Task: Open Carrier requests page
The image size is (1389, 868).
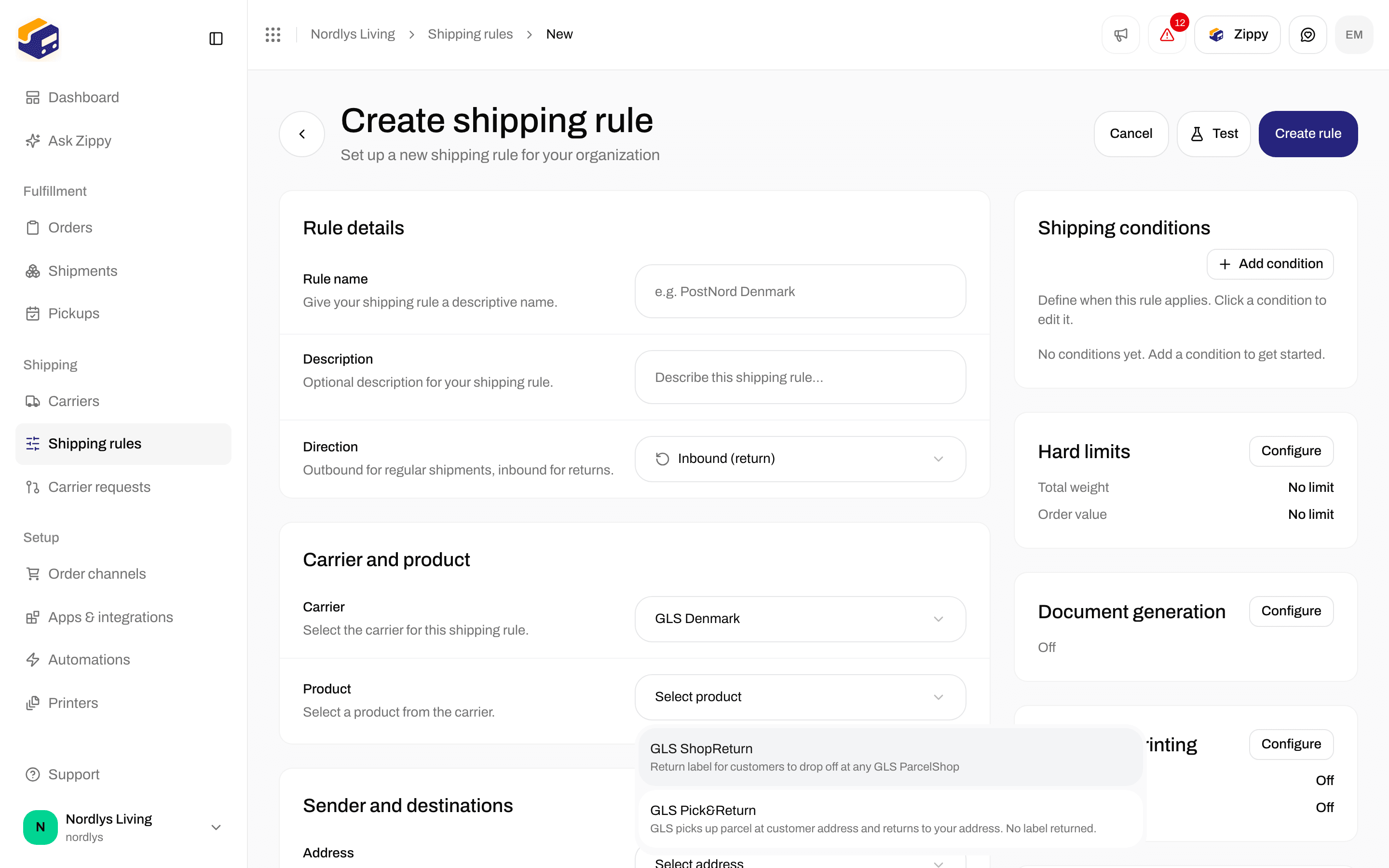Action: 123,488
